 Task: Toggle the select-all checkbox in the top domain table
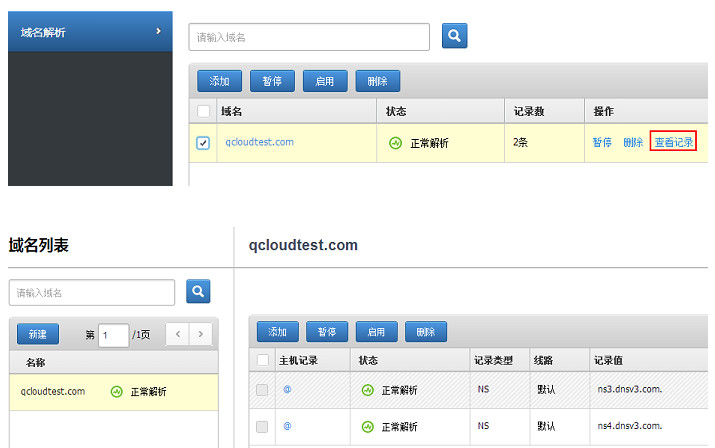203,111
